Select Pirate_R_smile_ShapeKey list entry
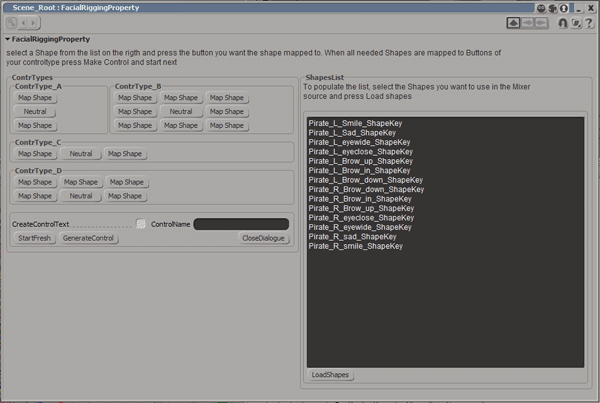 355,245
